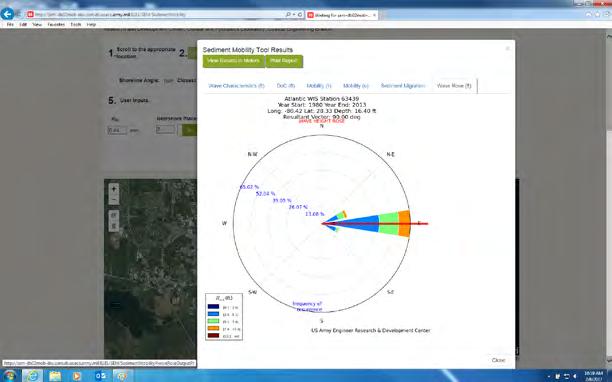612x382 pixels.
Task: Open the Sediment Migration tab
Action: tap(403, 86)
